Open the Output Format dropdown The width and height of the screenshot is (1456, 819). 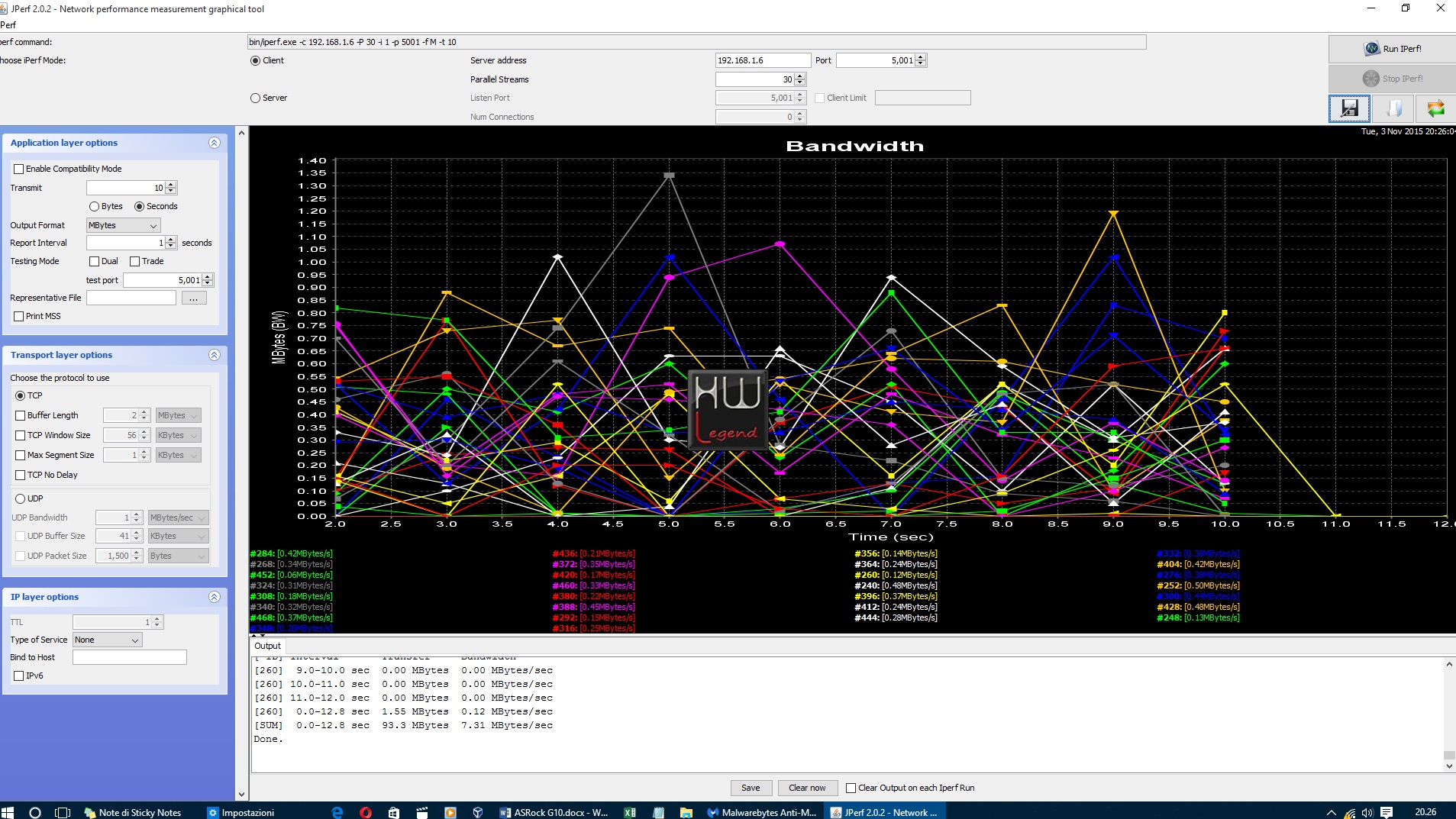click(x=123, y=225)
